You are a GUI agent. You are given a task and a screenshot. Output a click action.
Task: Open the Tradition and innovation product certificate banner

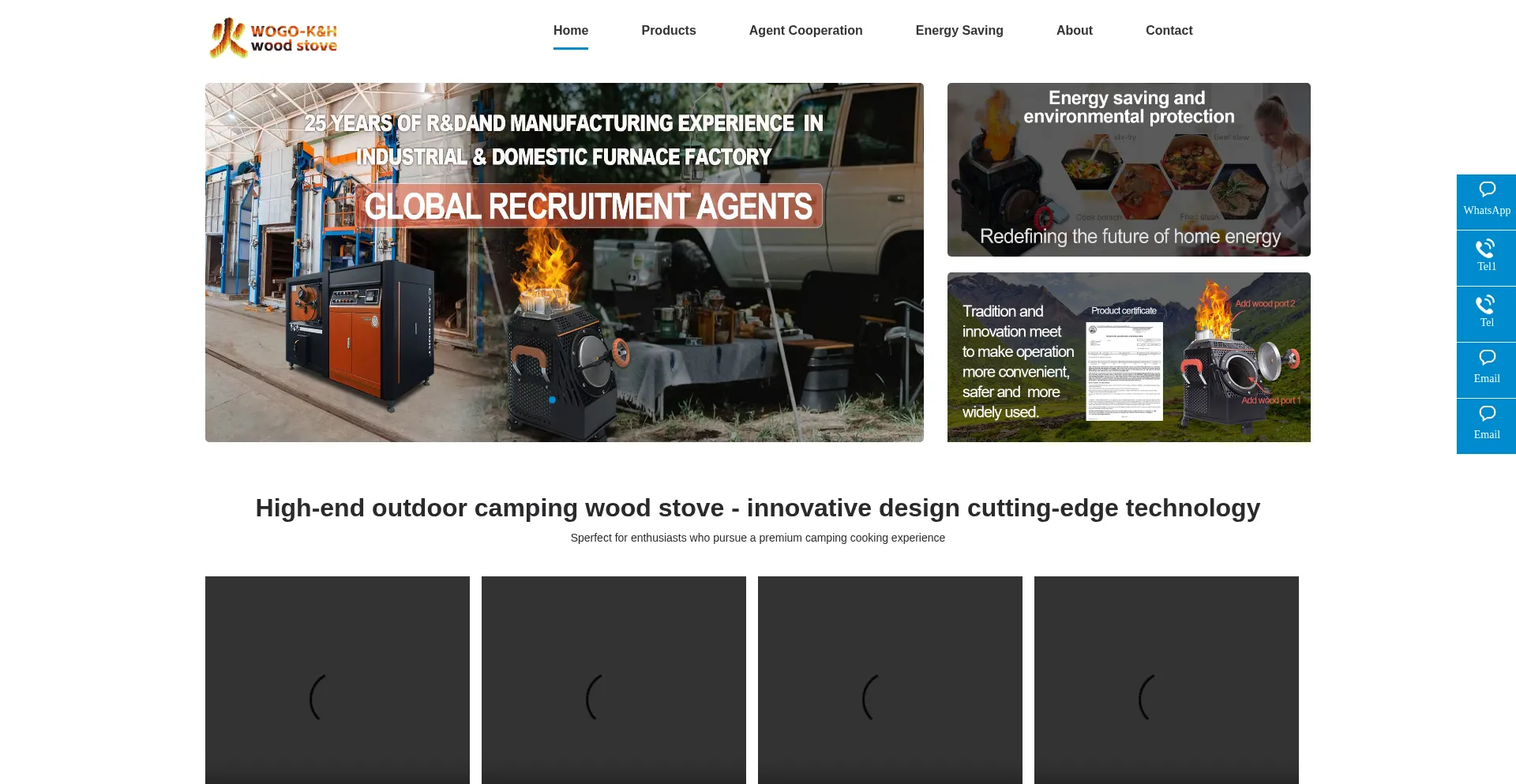pos(1128,357)
